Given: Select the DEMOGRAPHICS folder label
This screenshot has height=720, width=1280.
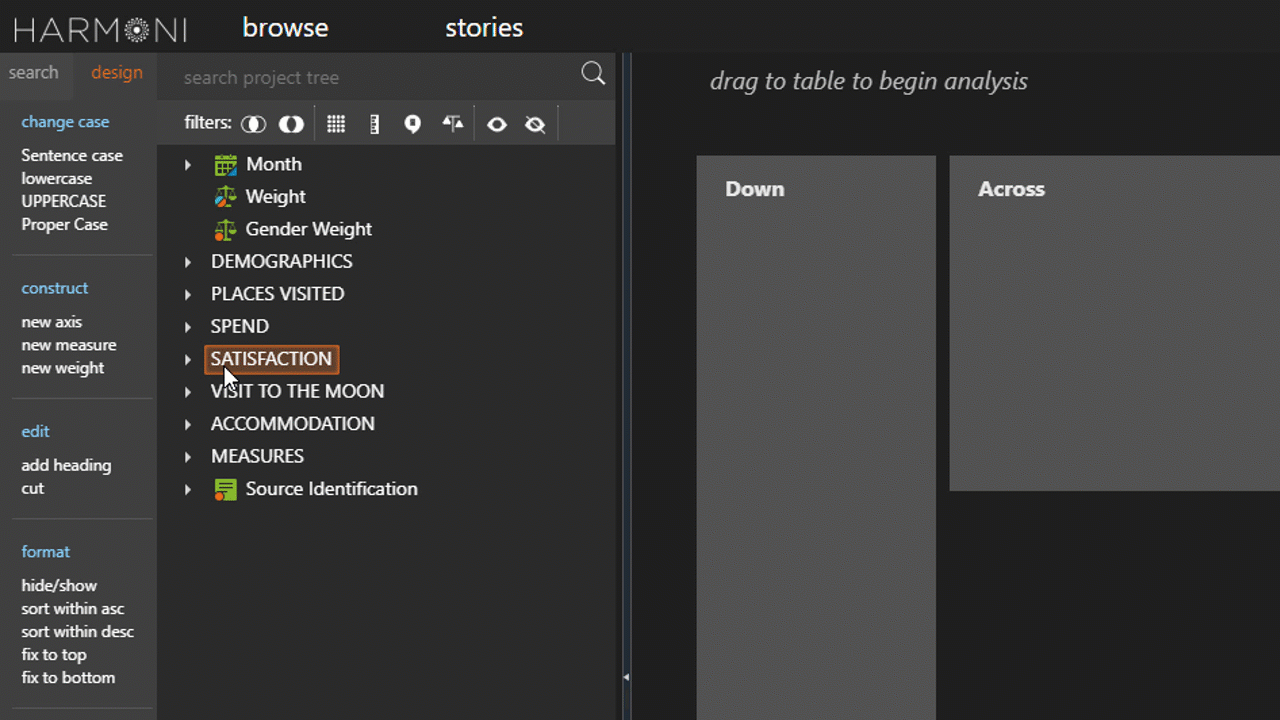Looking at the screenshot, I should pos(282,262).
